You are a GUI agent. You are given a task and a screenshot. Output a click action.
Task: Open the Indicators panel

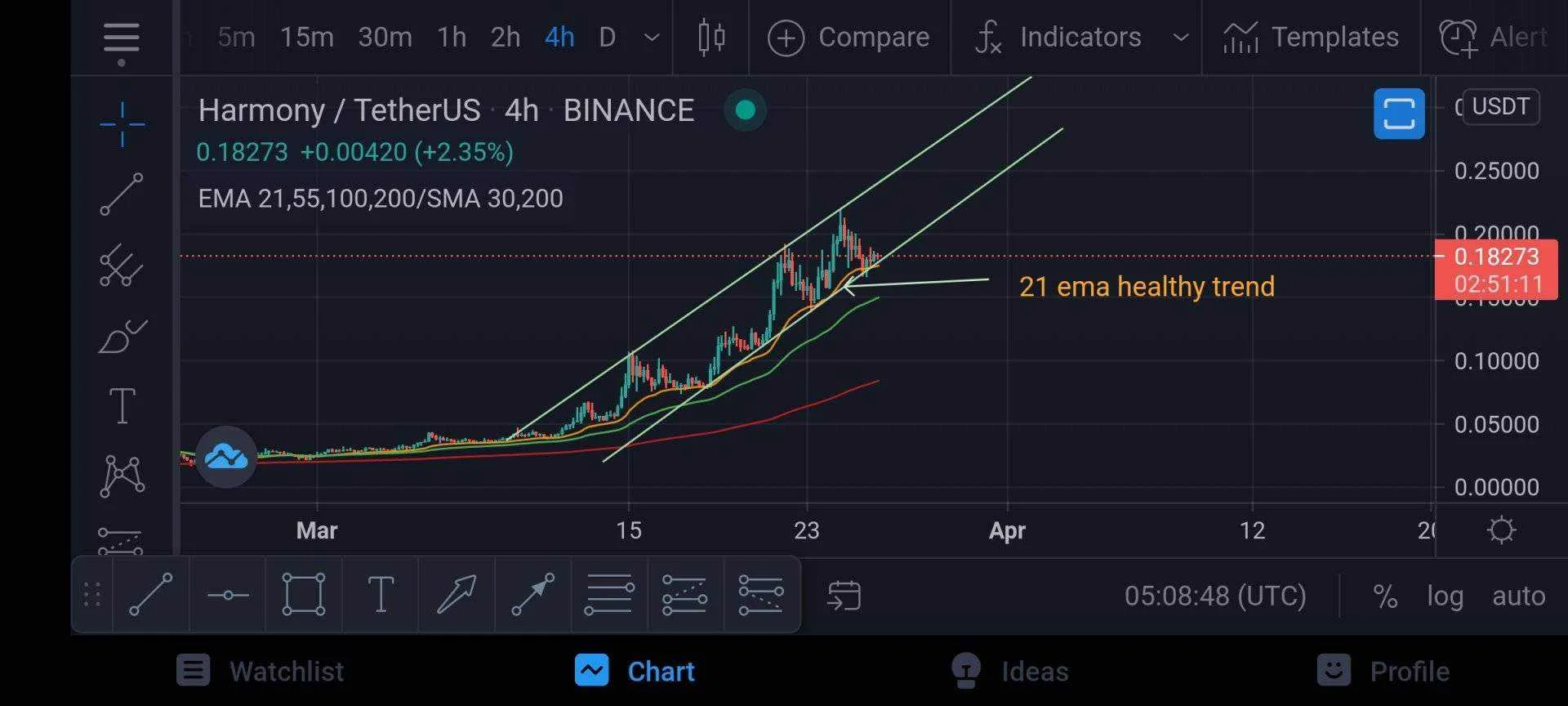pos(1058,38)
